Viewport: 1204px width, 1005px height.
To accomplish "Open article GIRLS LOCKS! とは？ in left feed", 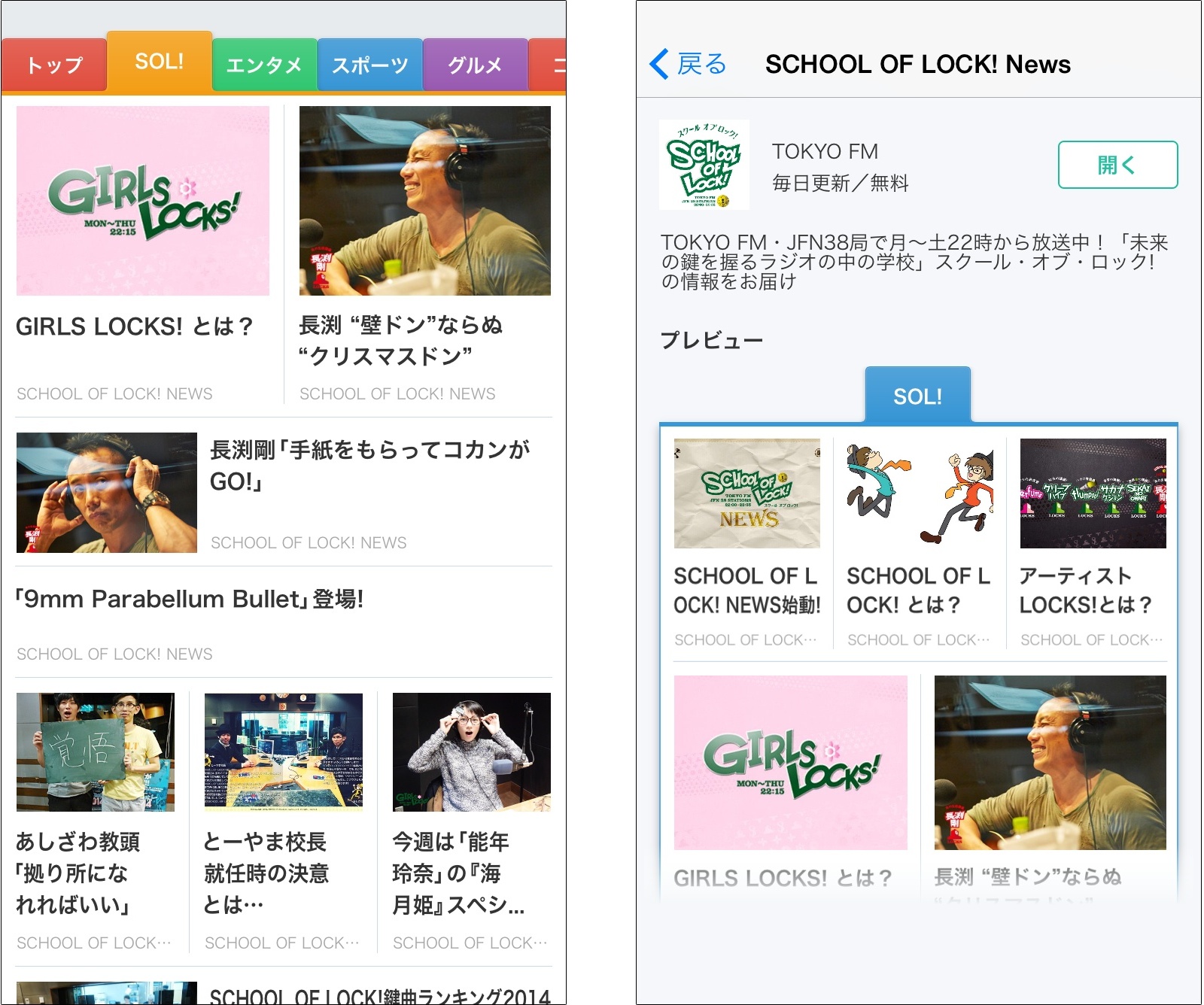I will coord(135,326).
